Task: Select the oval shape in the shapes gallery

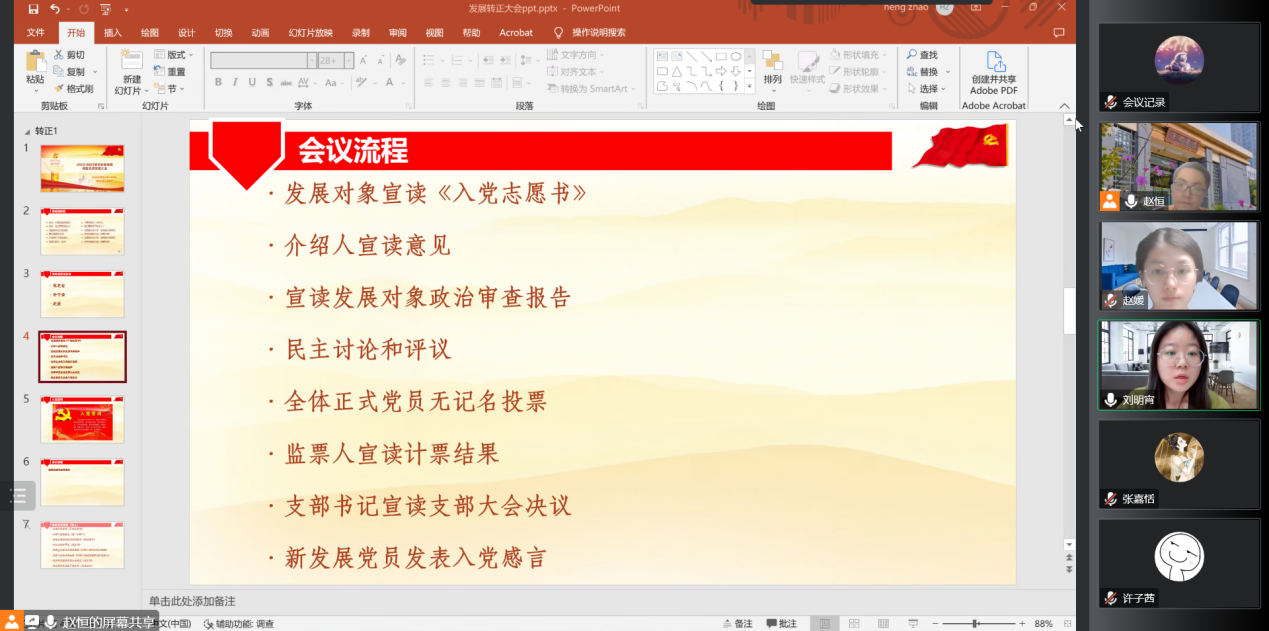Action: tap(737, 56)
